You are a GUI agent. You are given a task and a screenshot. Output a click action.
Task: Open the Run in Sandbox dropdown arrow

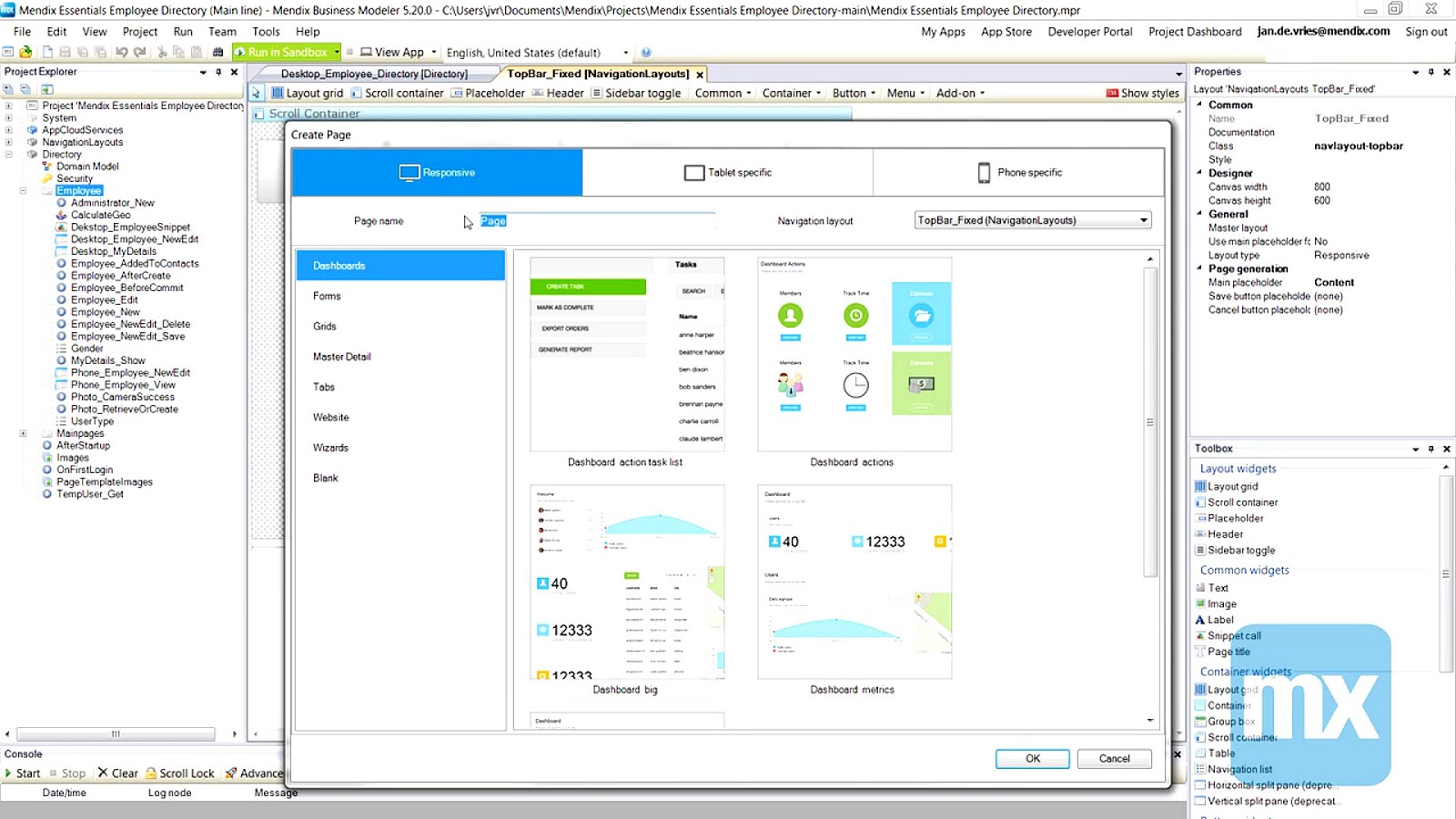point(336,52)
